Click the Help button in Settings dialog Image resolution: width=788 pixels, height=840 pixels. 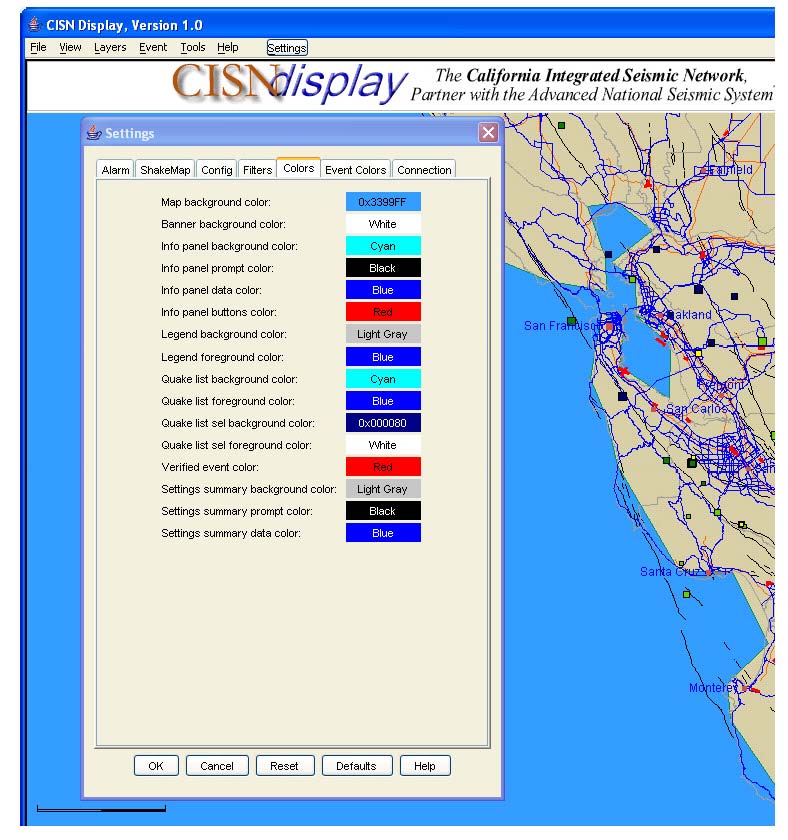pos(425,766)
